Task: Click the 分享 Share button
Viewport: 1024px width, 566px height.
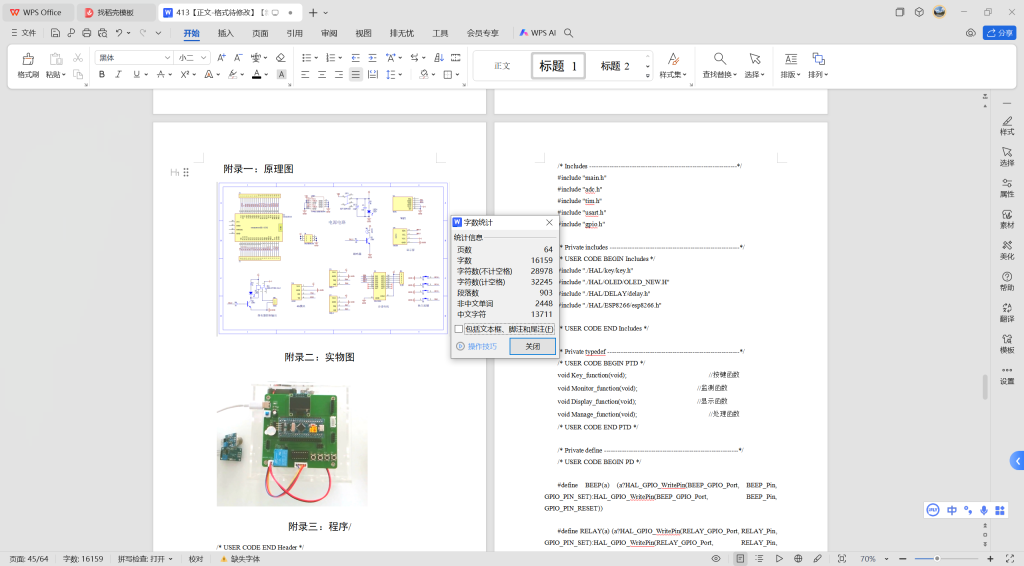Action: pyautogui.click(x=999, y=33)
